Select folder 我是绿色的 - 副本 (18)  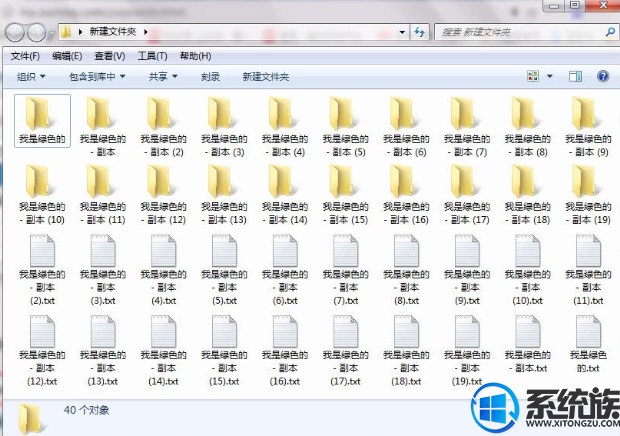tap(528, 194)
